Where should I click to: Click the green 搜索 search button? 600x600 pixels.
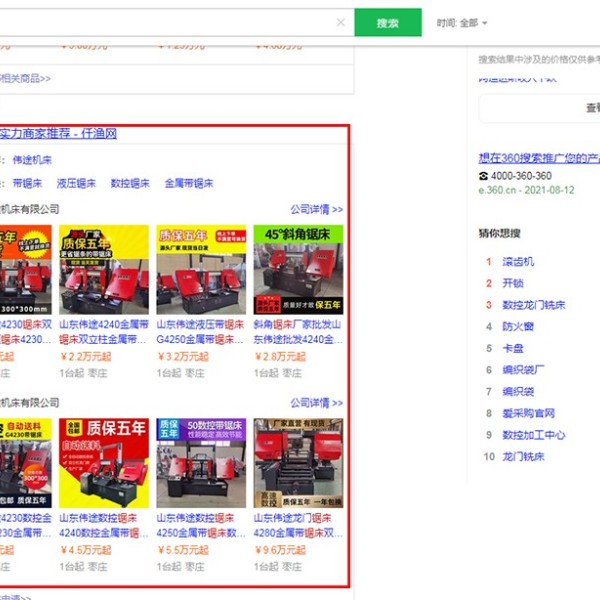click(x=388, y=23)
